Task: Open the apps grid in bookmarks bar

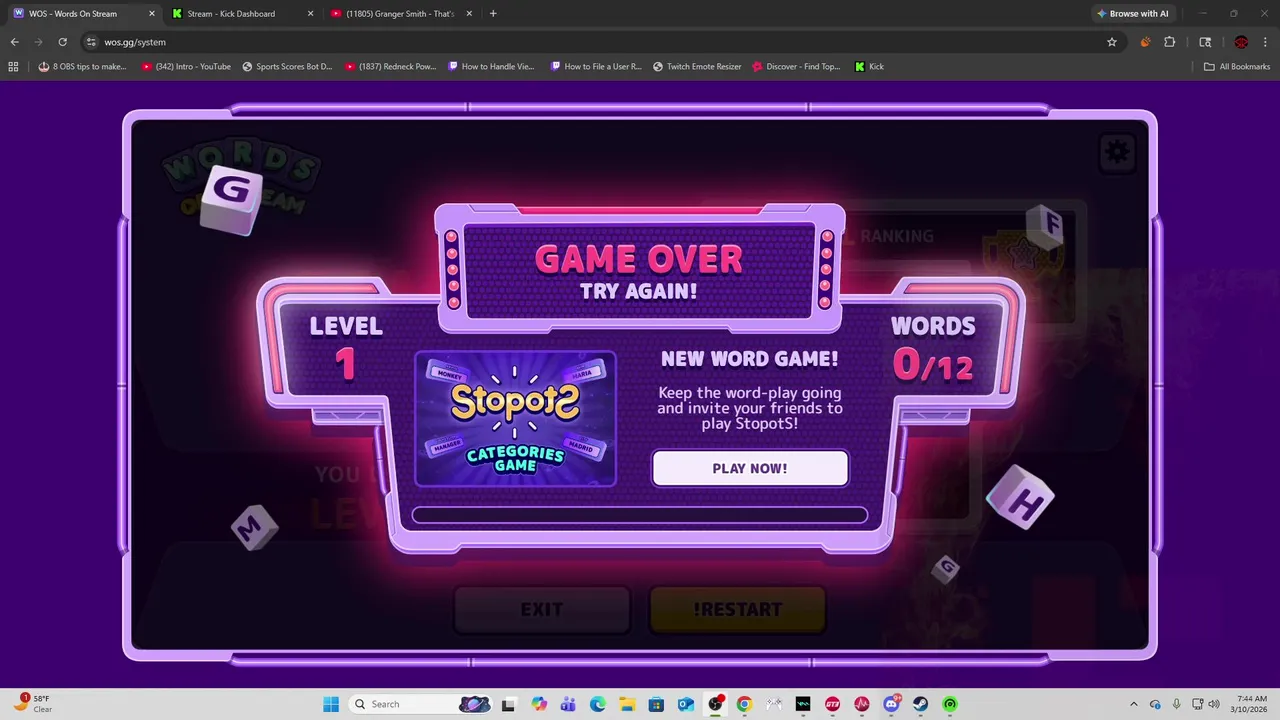Action: tap(13, 67)
